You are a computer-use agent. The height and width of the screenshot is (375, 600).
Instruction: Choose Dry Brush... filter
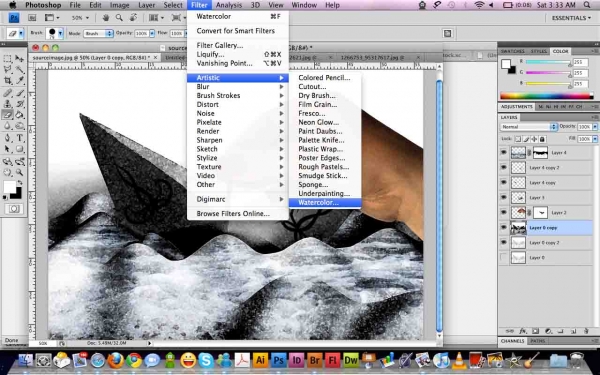[x=325, y=96]
